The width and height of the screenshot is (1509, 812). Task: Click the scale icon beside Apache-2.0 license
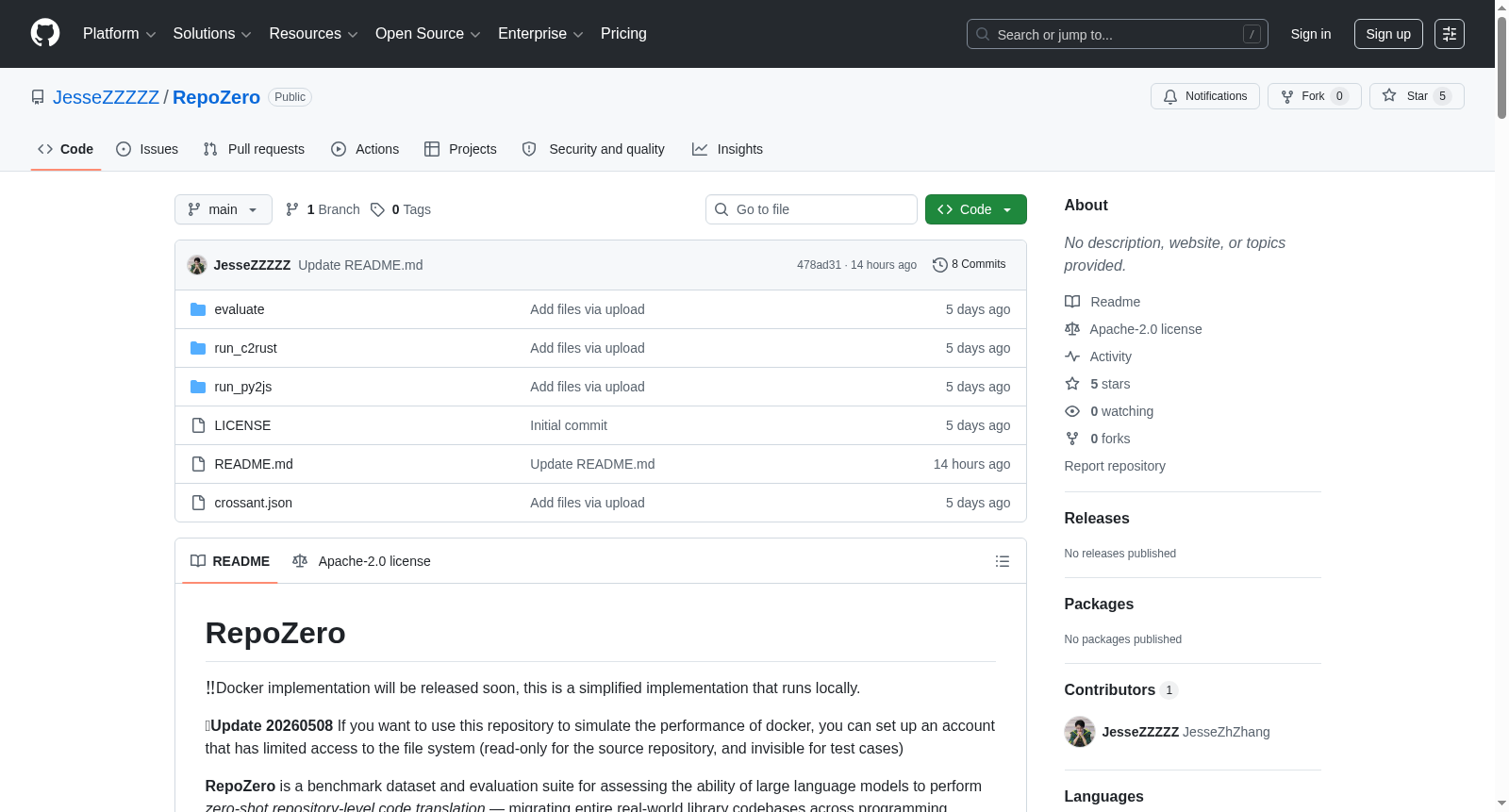coord(1072,329)
